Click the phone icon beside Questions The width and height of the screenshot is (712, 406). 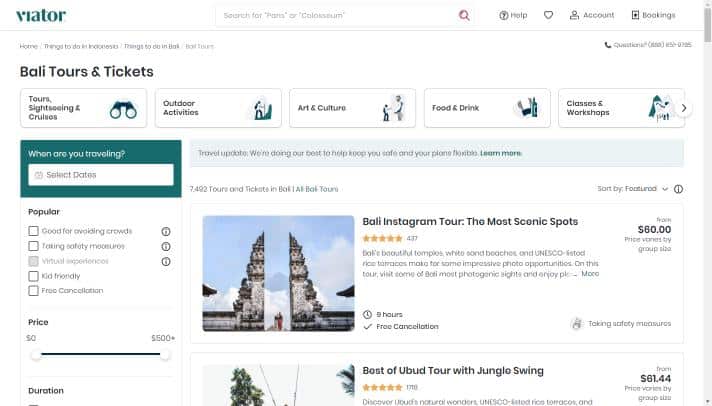pyautogui.click(x=608, y=45)
